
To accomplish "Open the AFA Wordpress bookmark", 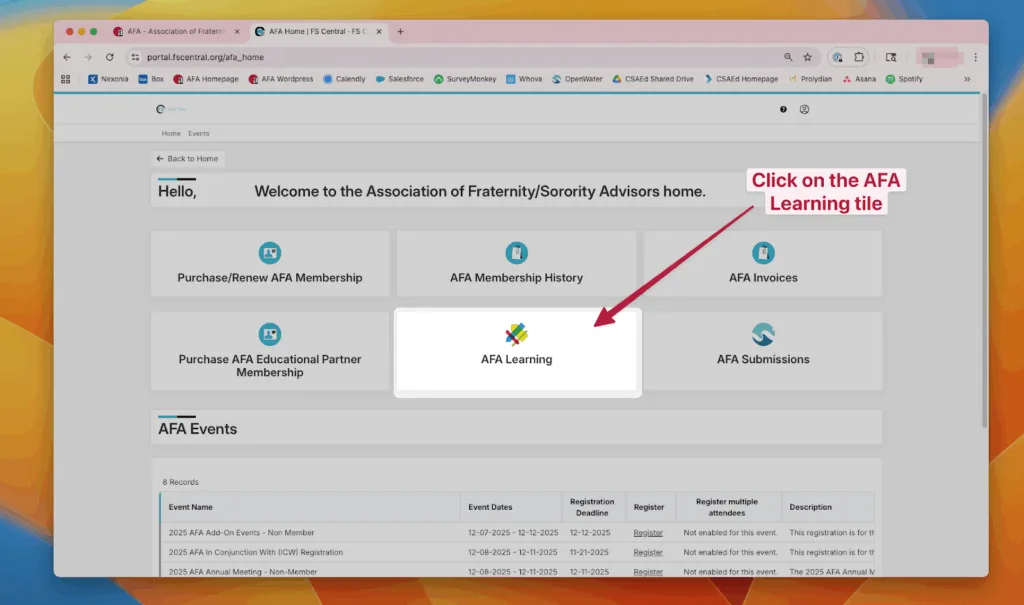I will click(281, 79).
